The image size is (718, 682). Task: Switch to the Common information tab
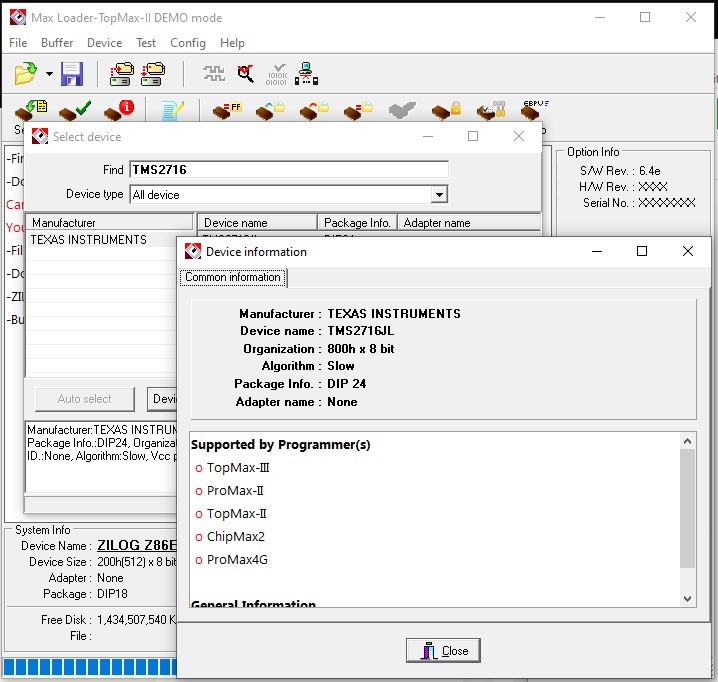[x=233, y=278]
